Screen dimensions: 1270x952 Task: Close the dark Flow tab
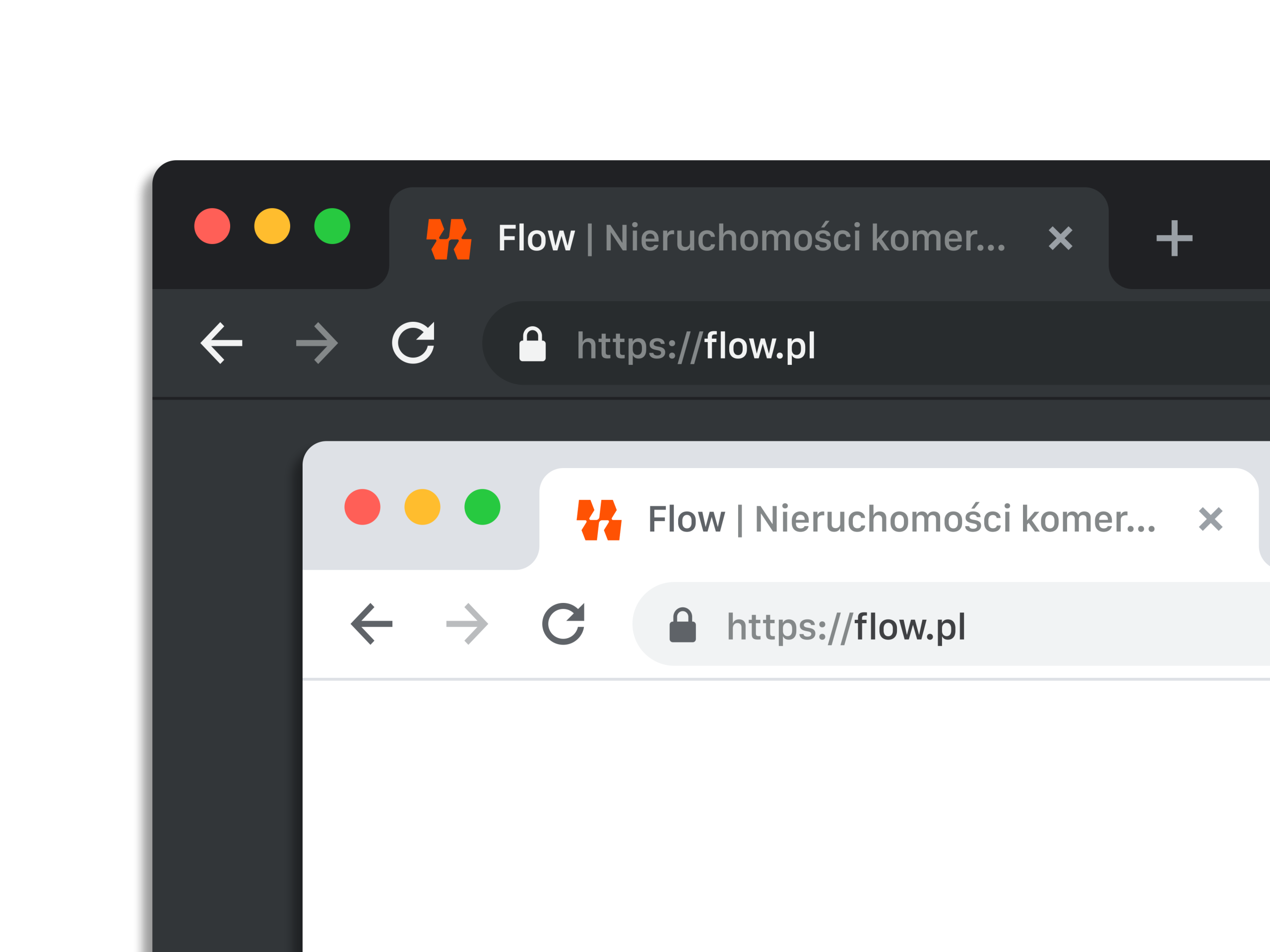1060,238
